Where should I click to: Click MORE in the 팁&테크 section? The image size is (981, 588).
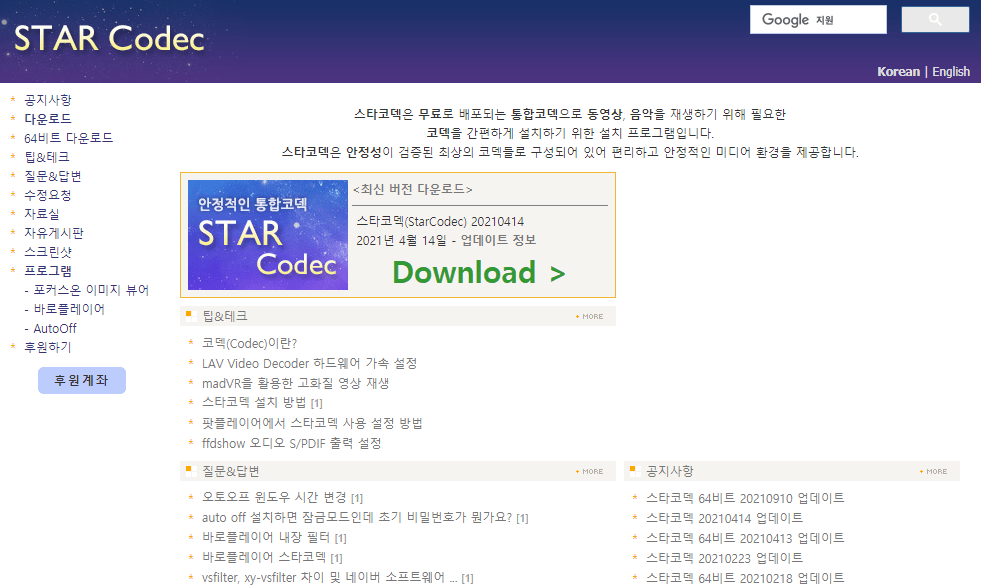590,317
